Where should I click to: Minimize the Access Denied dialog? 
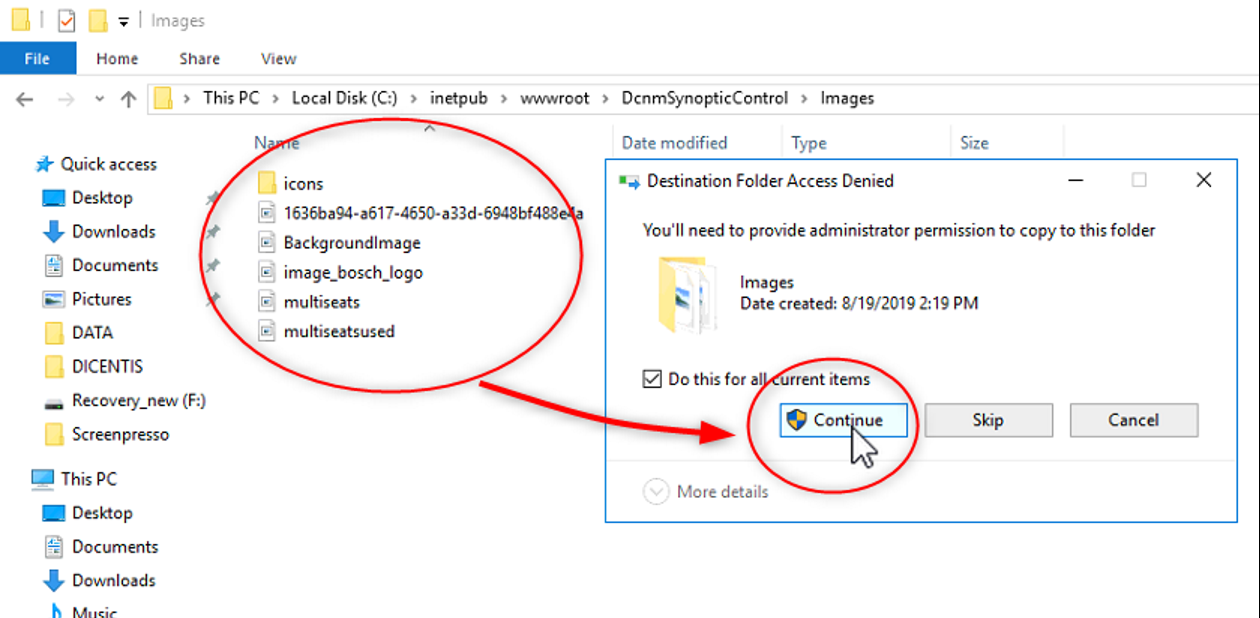click(x=1076, y=181)
